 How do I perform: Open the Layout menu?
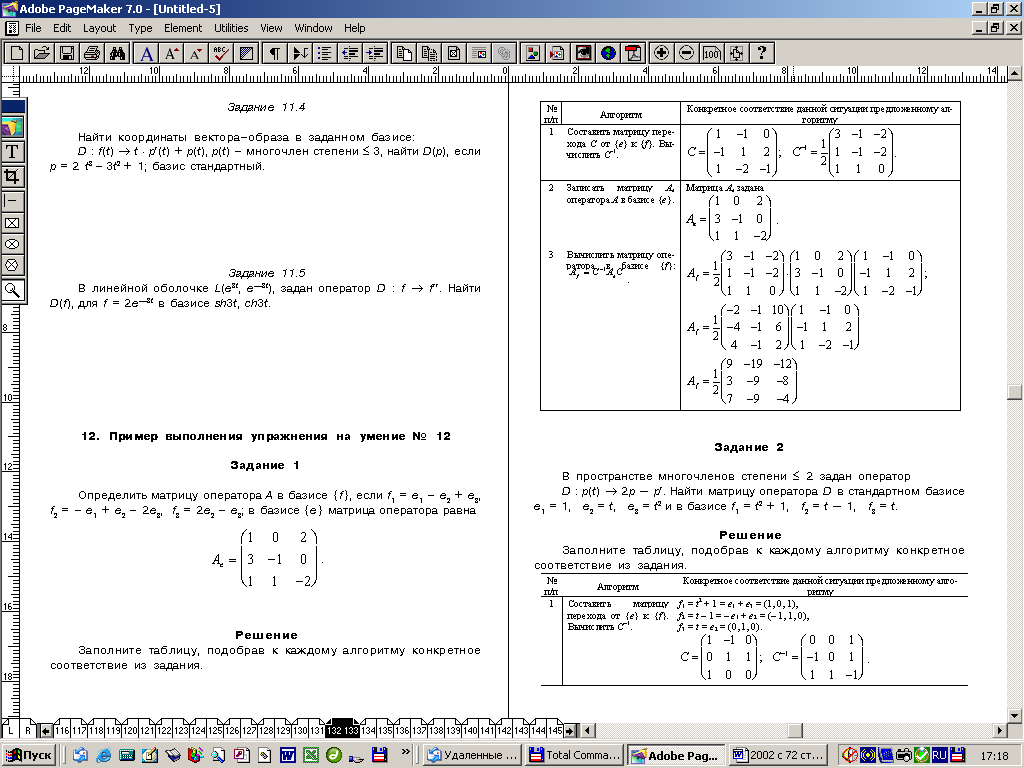click(99, 28)
